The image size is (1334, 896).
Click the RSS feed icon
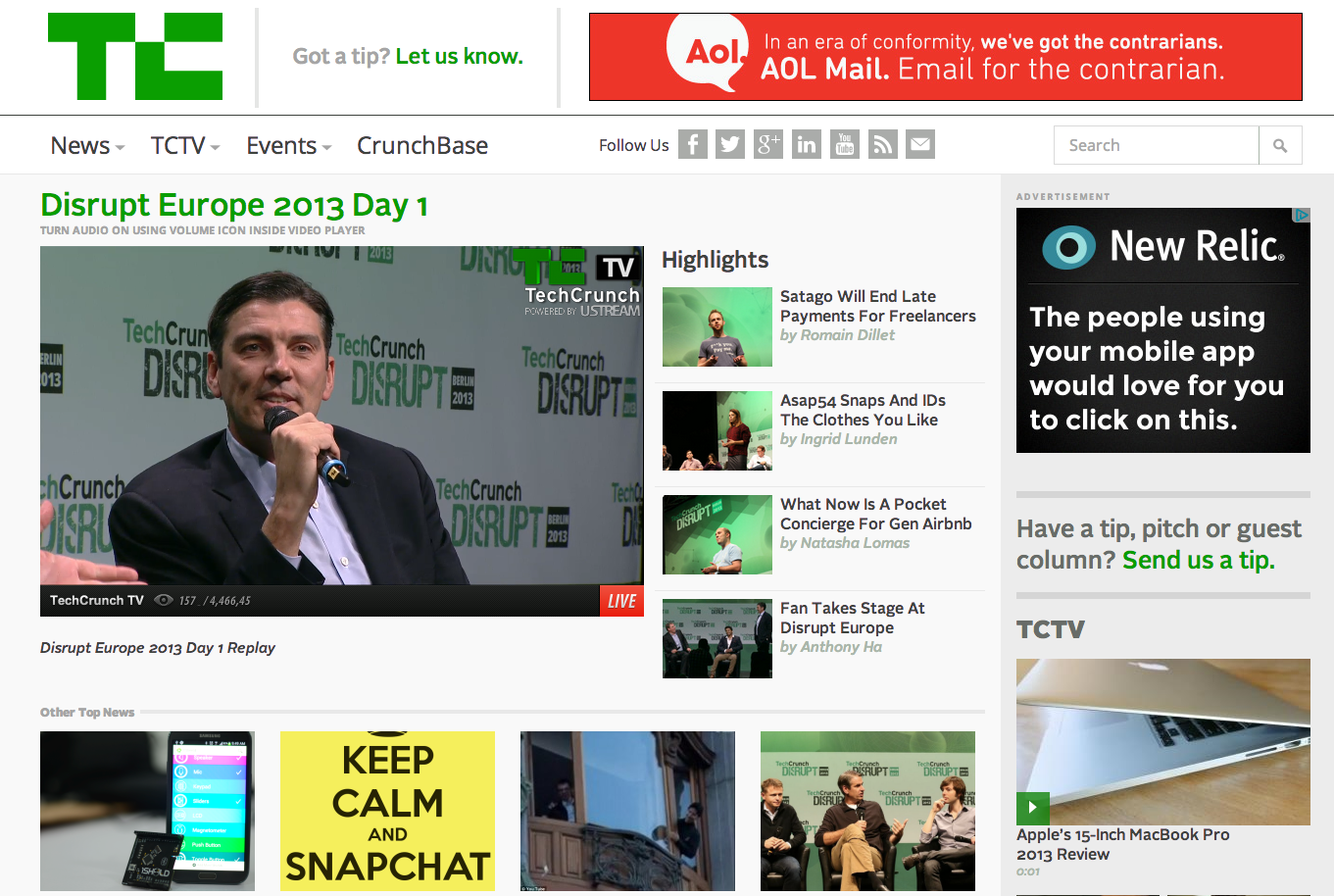click(x=883, y=145)
